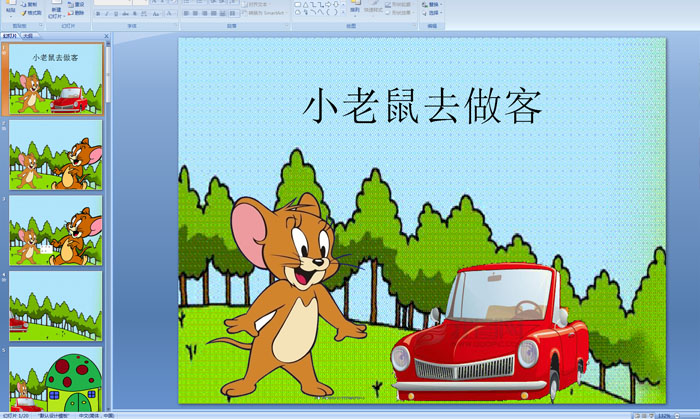700x419 pixels.
Task: Open Quick Styles (快速样式) gallery
Action: tap(374, 9)
